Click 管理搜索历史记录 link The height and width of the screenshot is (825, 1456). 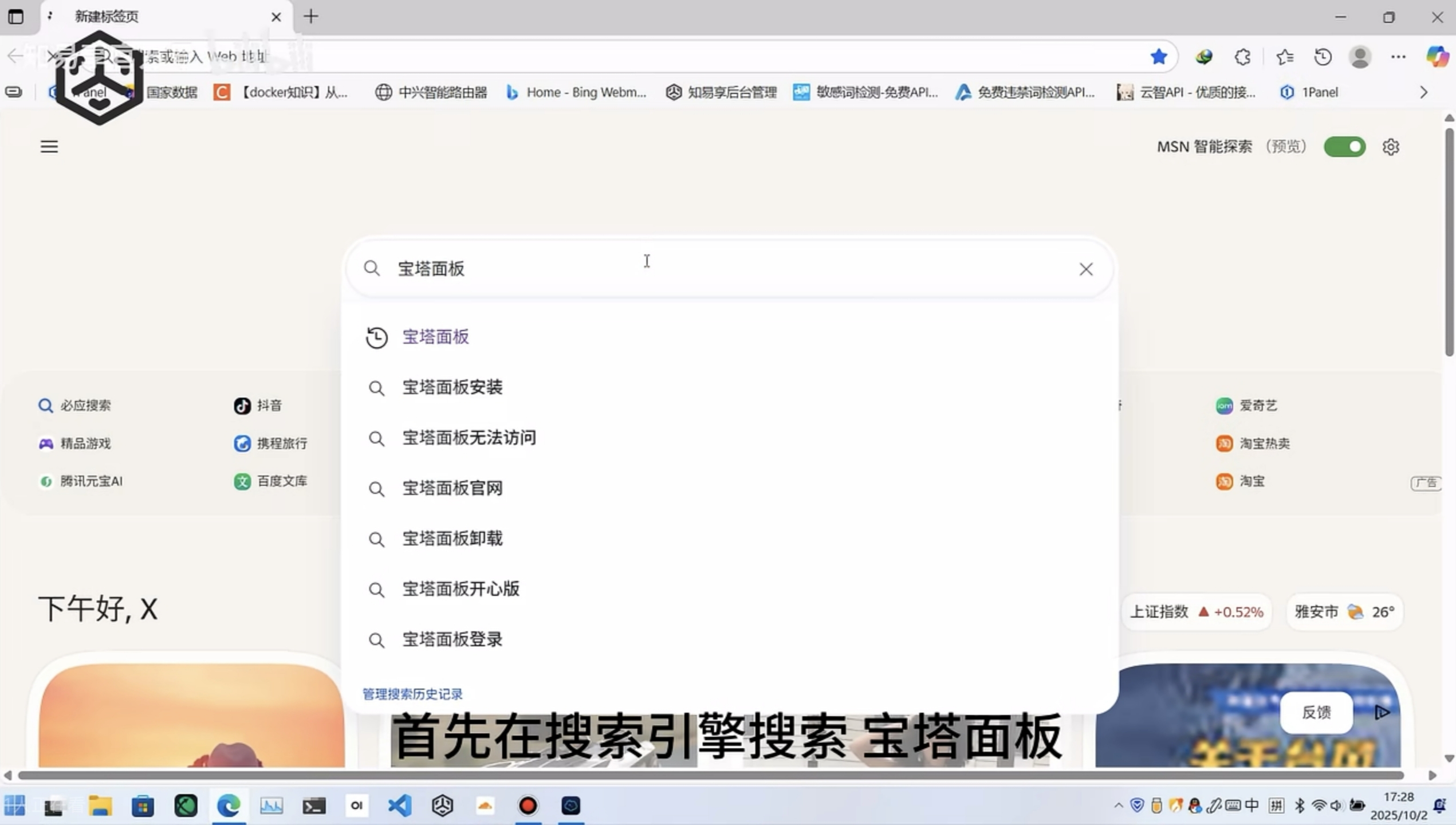(x=412, y=694)
